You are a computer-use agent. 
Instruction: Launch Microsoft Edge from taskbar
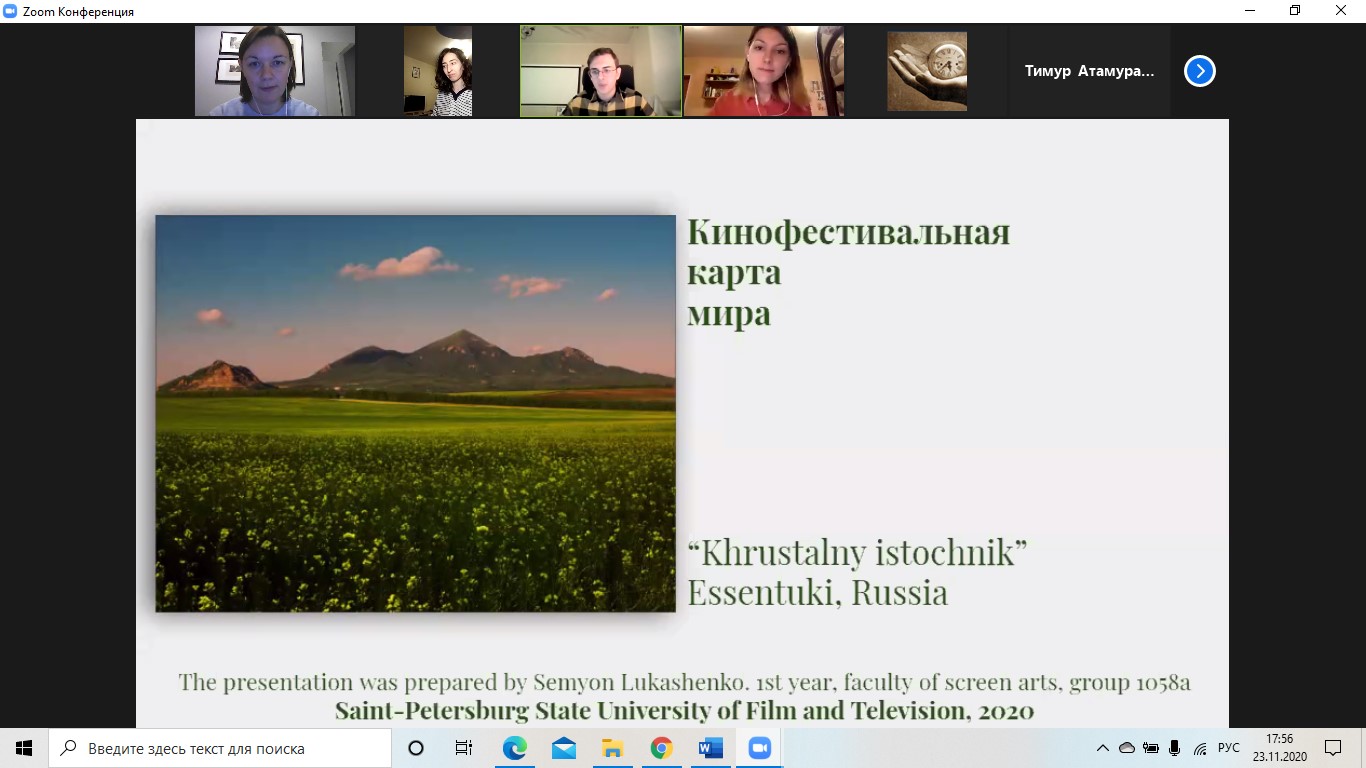[x=514, y=748]
